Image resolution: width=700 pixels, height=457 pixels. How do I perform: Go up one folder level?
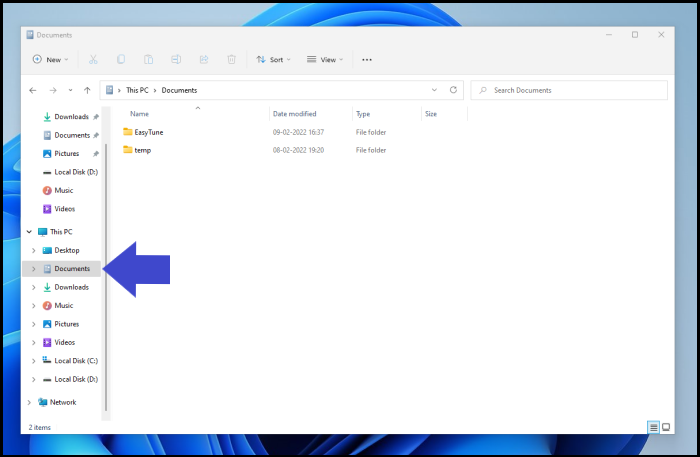88,90
